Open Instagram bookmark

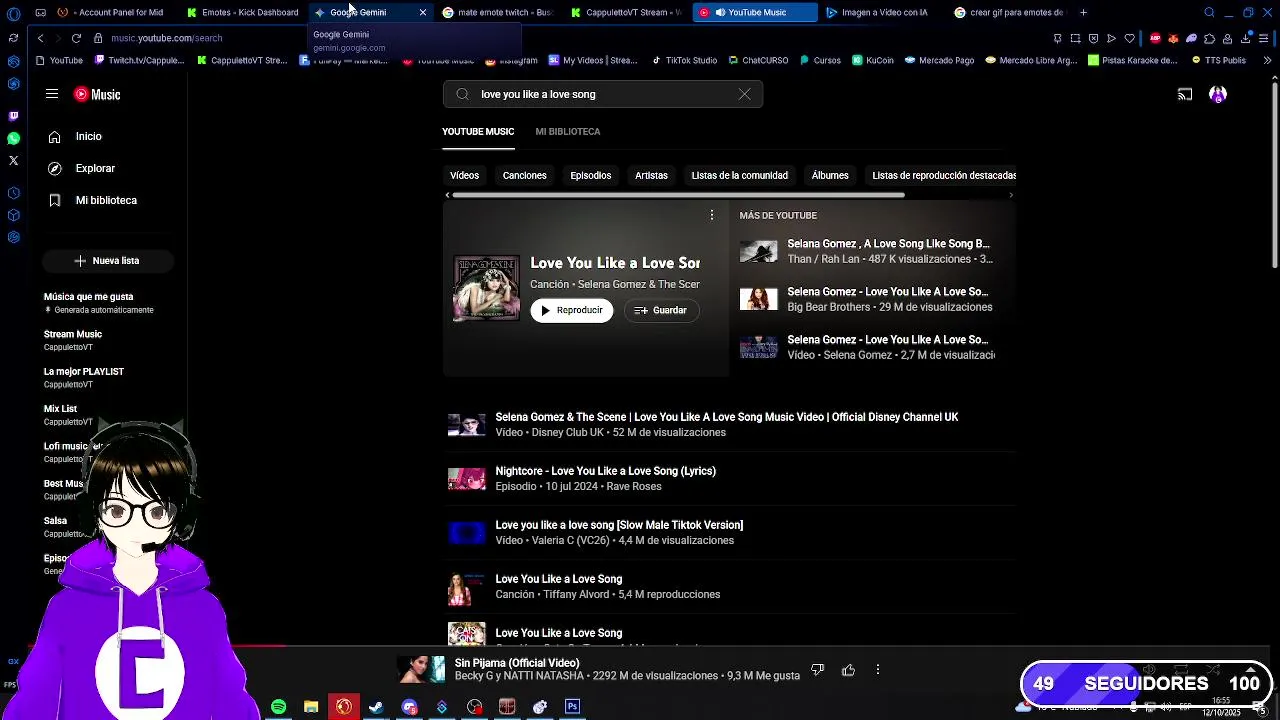pos(511,60)
